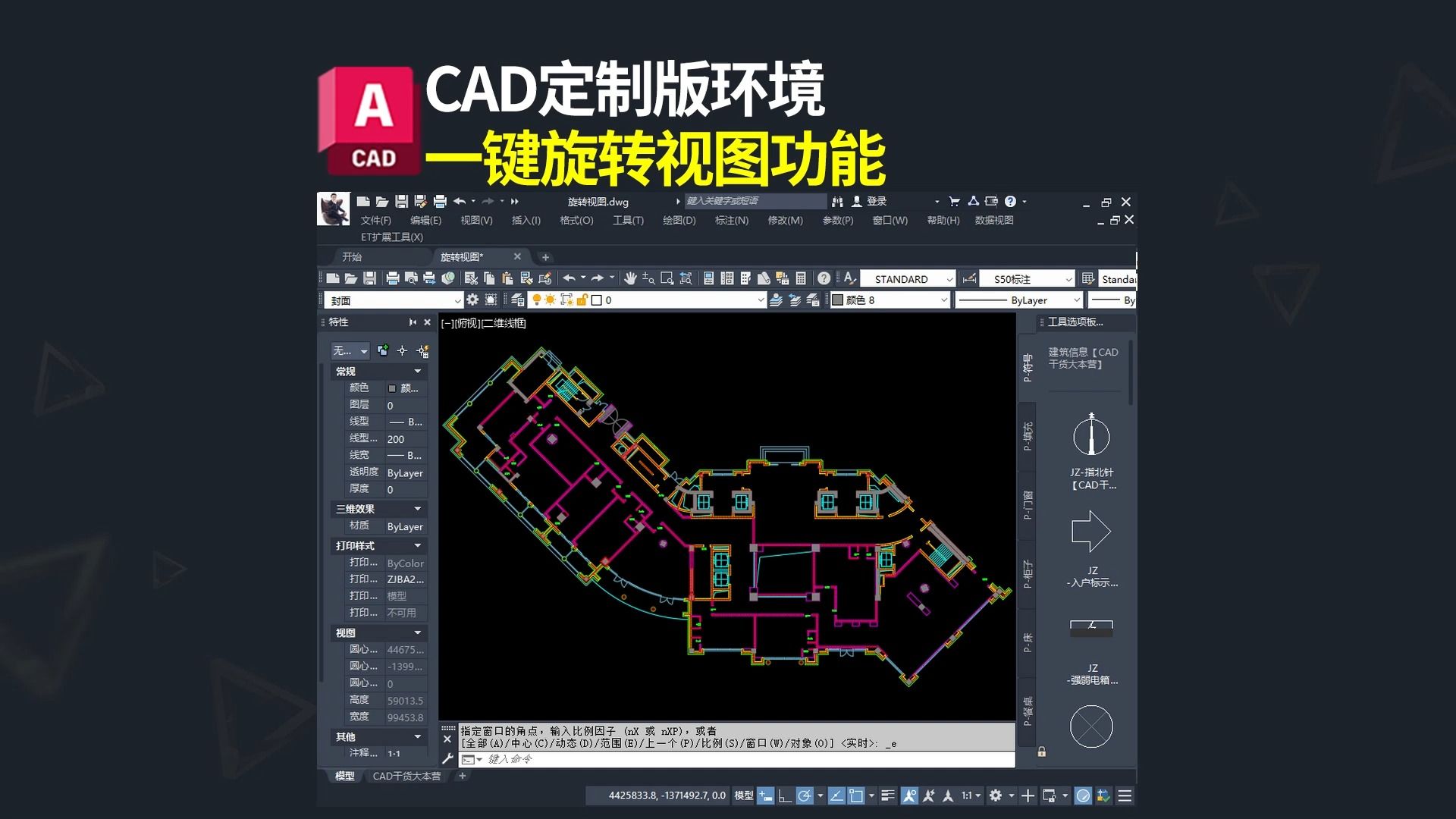Click the Save icon in the standard toolbar
Screen dimensions: 1456x819
369,278
